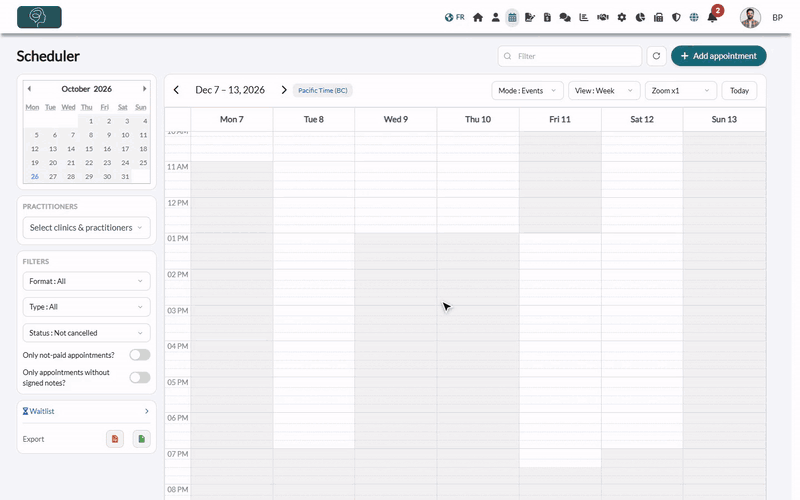
Task: Click the Today button
Action: (x=739, y=90)
